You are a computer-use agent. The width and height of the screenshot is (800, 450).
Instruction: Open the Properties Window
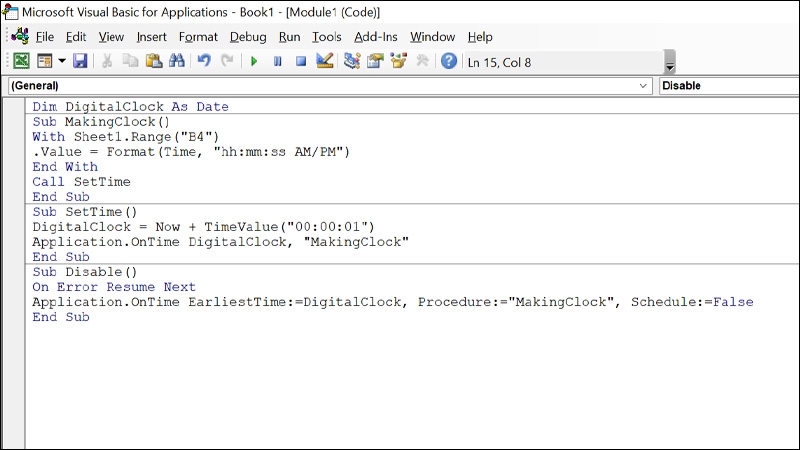[x=375, y=61]
